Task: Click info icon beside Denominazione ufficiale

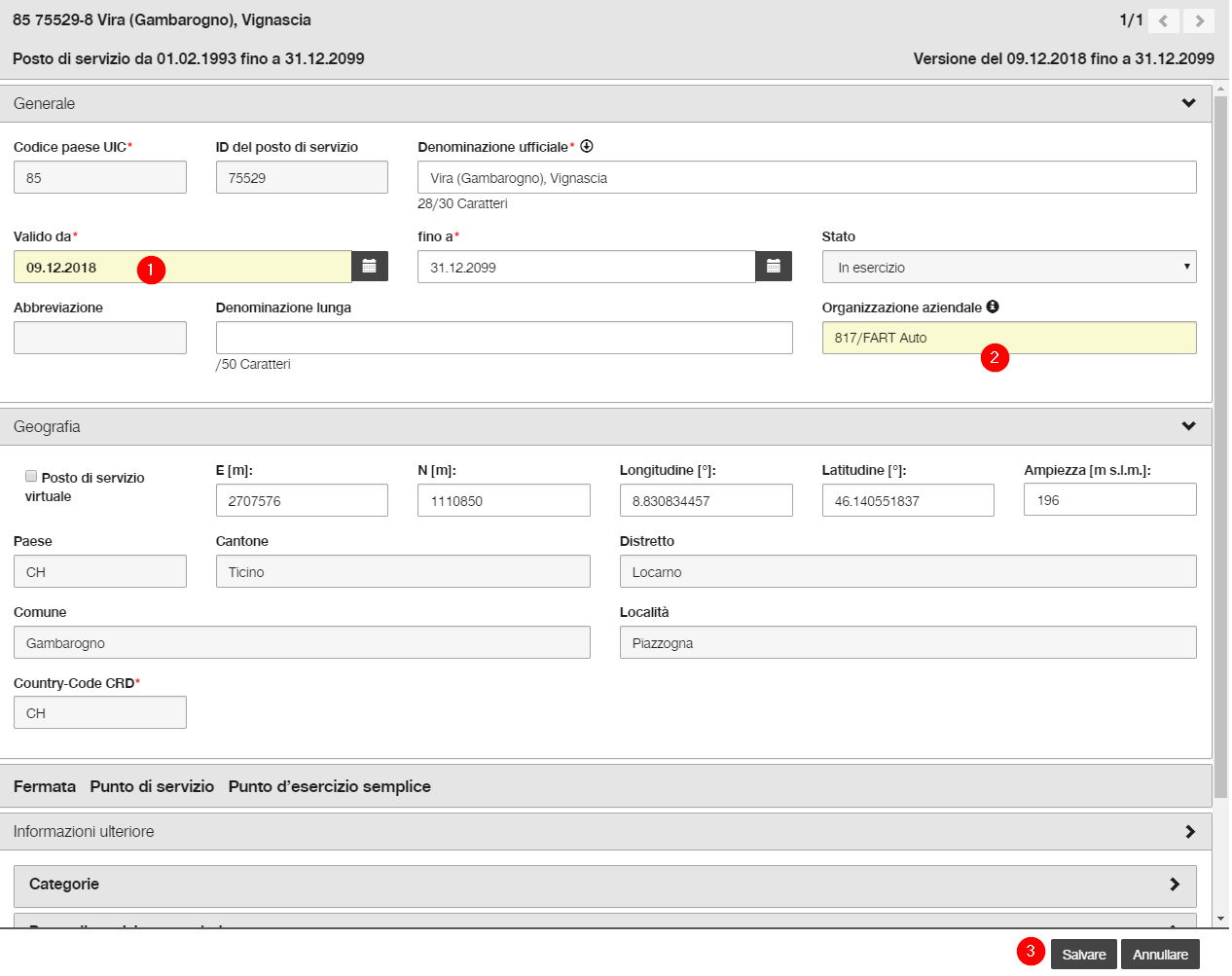Action: pos(587,147)
